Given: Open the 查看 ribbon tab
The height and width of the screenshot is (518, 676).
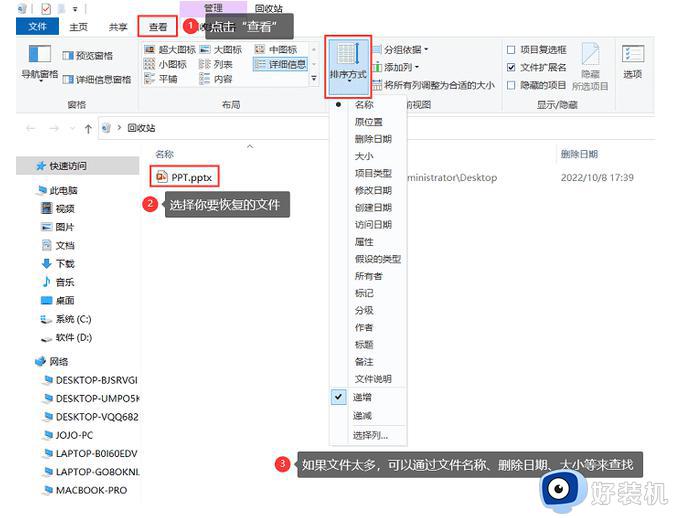Looking at the screenshot, I should pos(158,27).
